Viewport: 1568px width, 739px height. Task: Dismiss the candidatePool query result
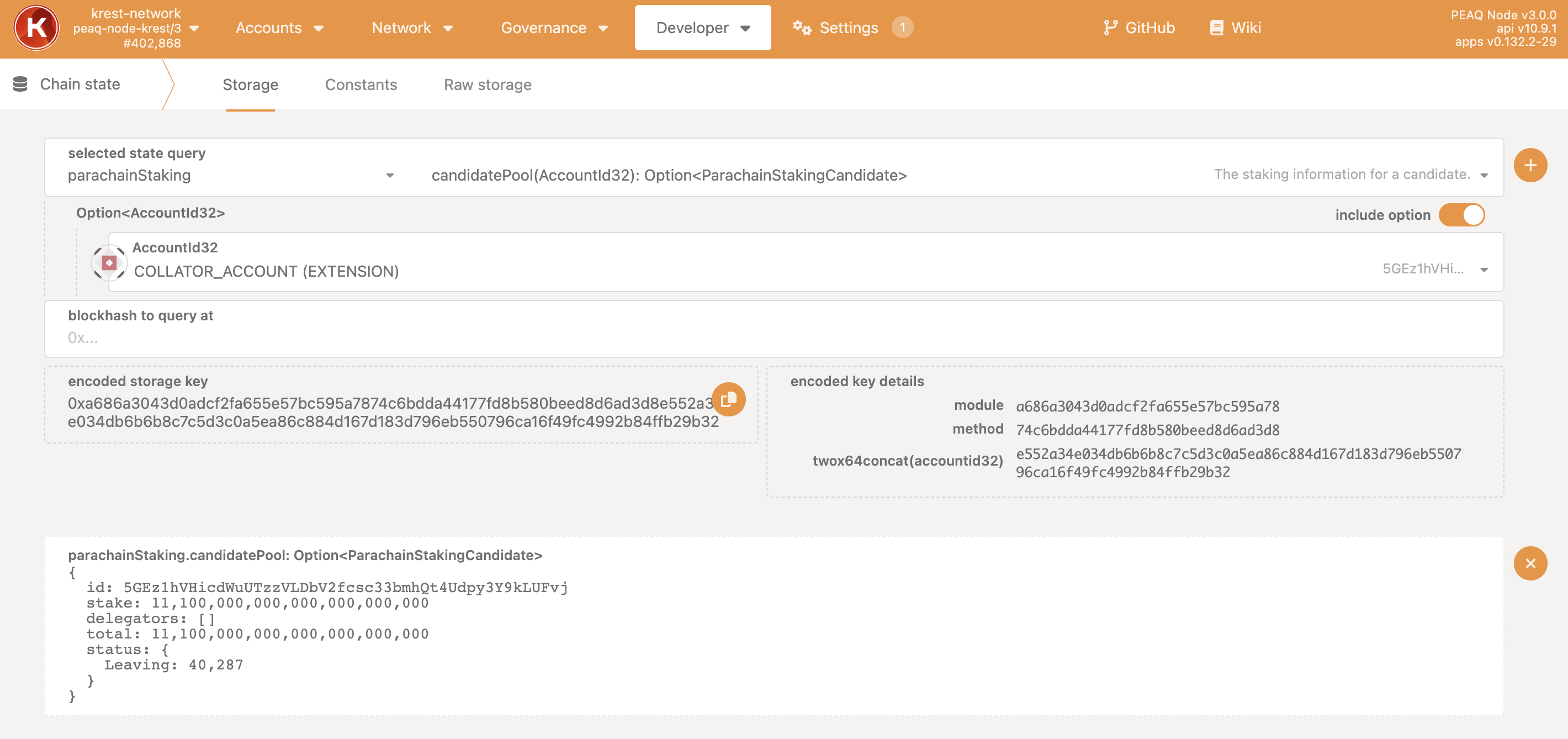(x=1530, y=563)
